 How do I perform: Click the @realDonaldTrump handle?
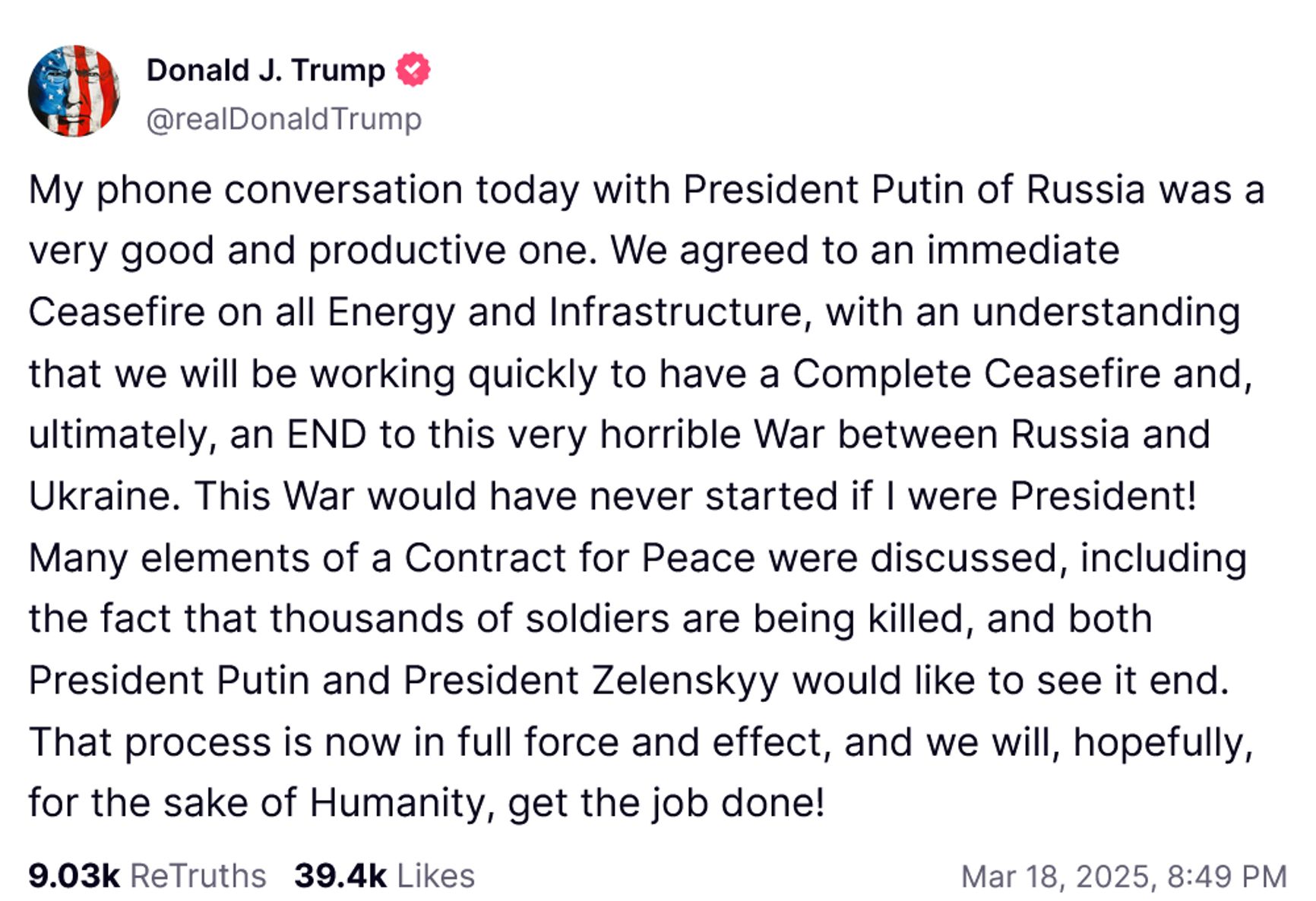[x=283, y=119]
